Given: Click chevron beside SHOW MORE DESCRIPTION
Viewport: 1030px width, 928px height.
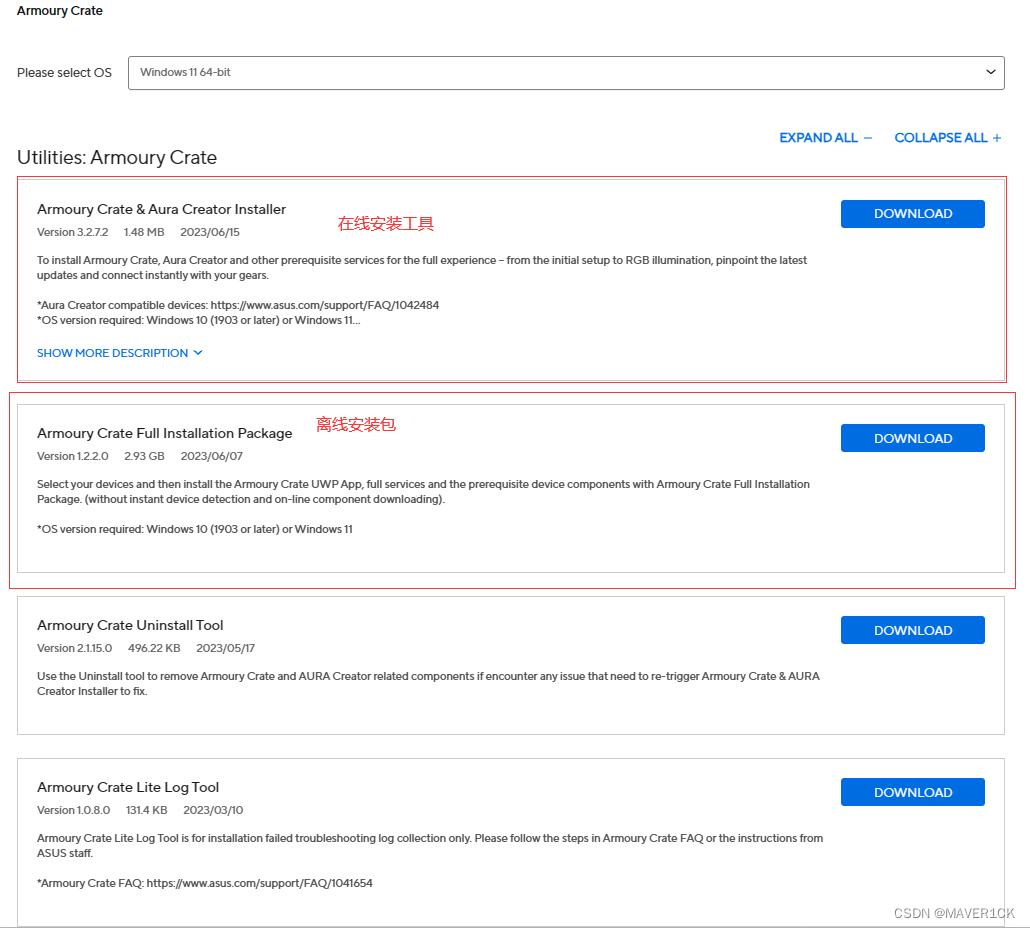Looking at the screenshot, I should click(x=198, y=353).
